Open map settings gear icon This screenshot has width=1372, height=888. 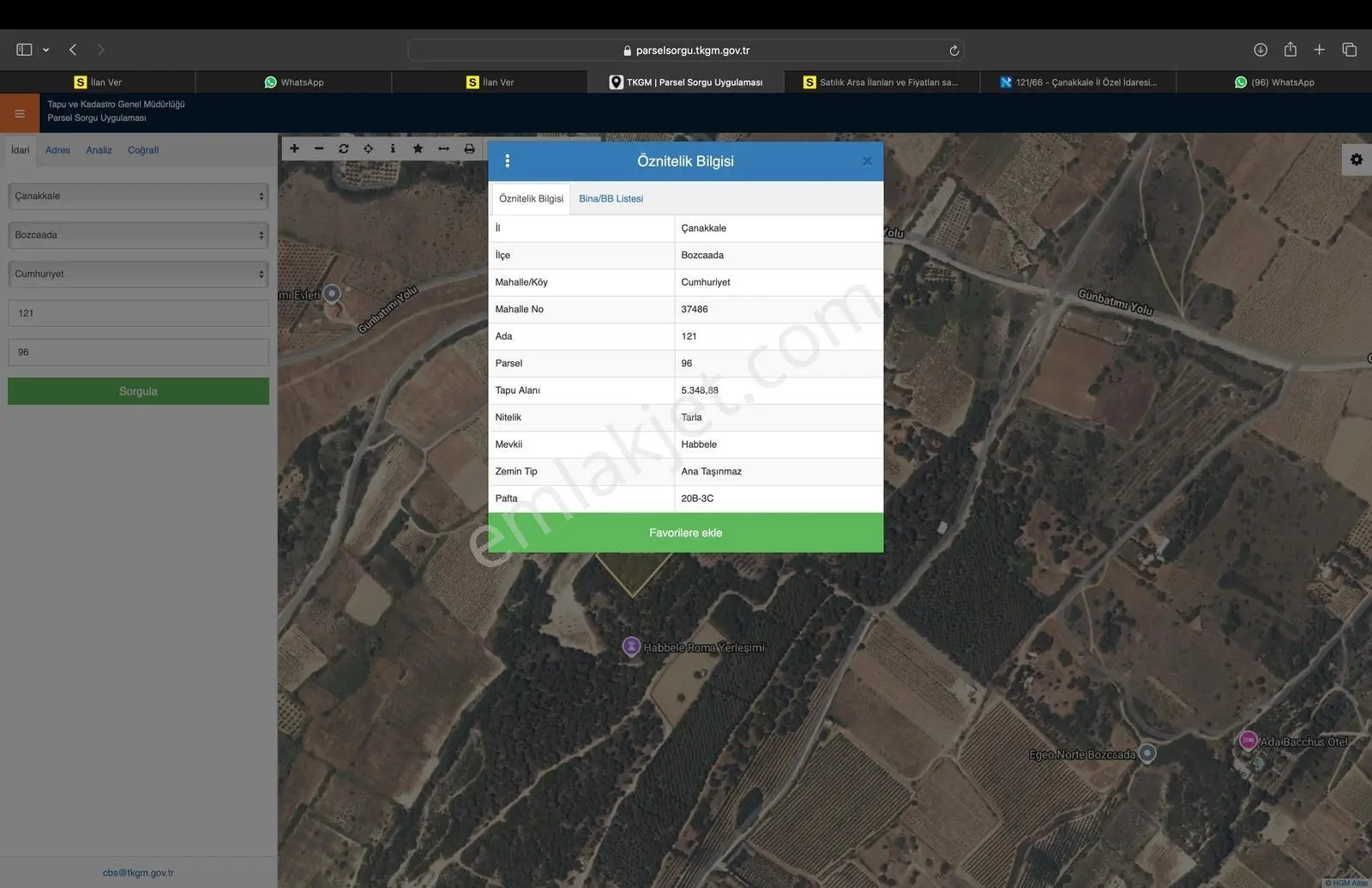click(x=1357, y=160)
